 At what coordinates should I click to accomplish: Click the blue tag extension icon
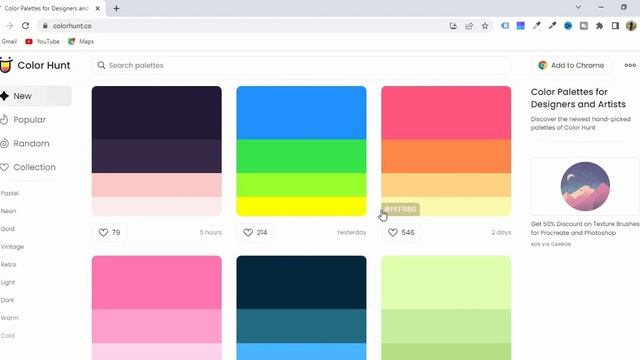(x=505, y=26)
